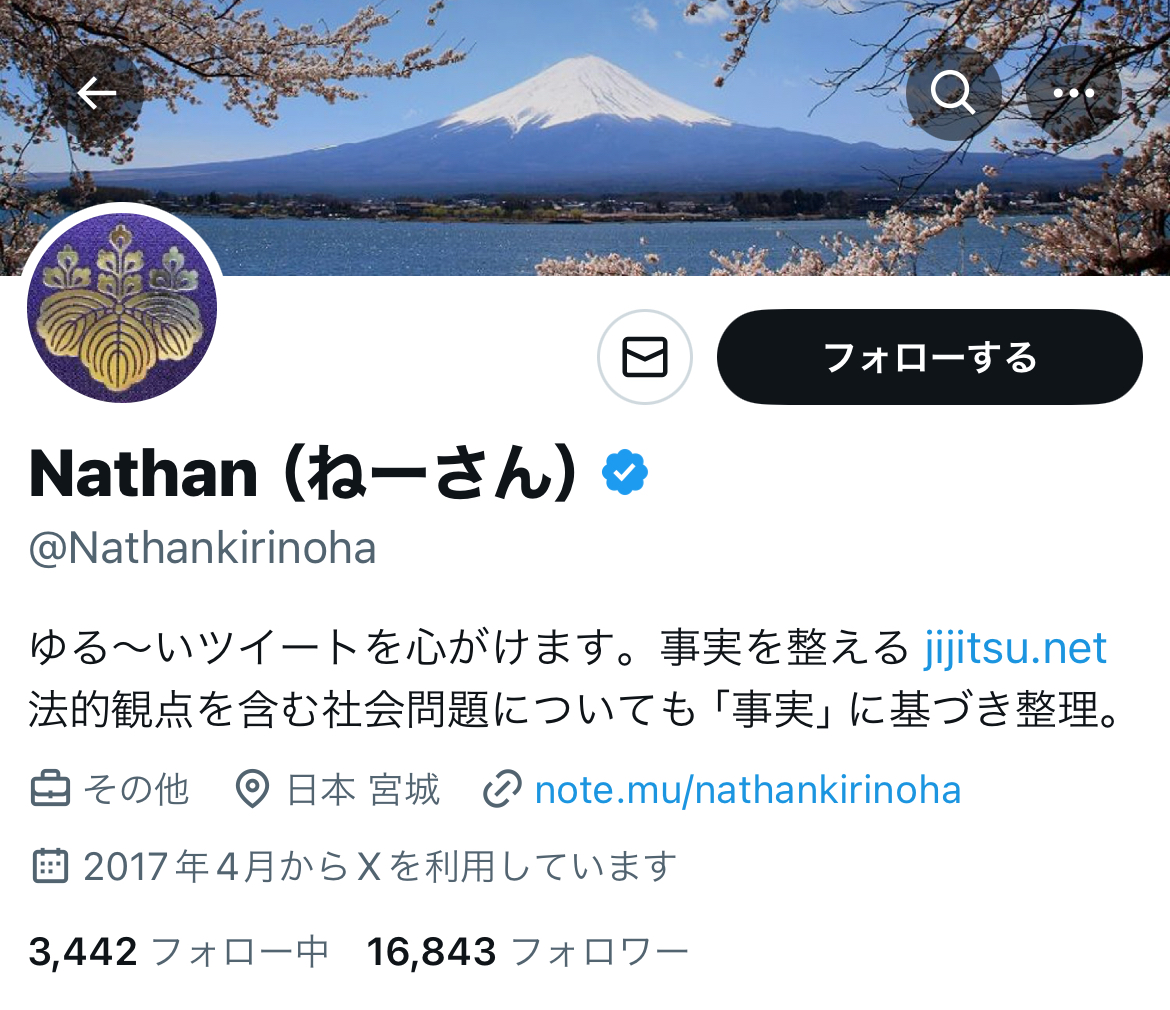The image size is (1170, 1010).
Task: Click the chain link icon
Action: [501, 789]
